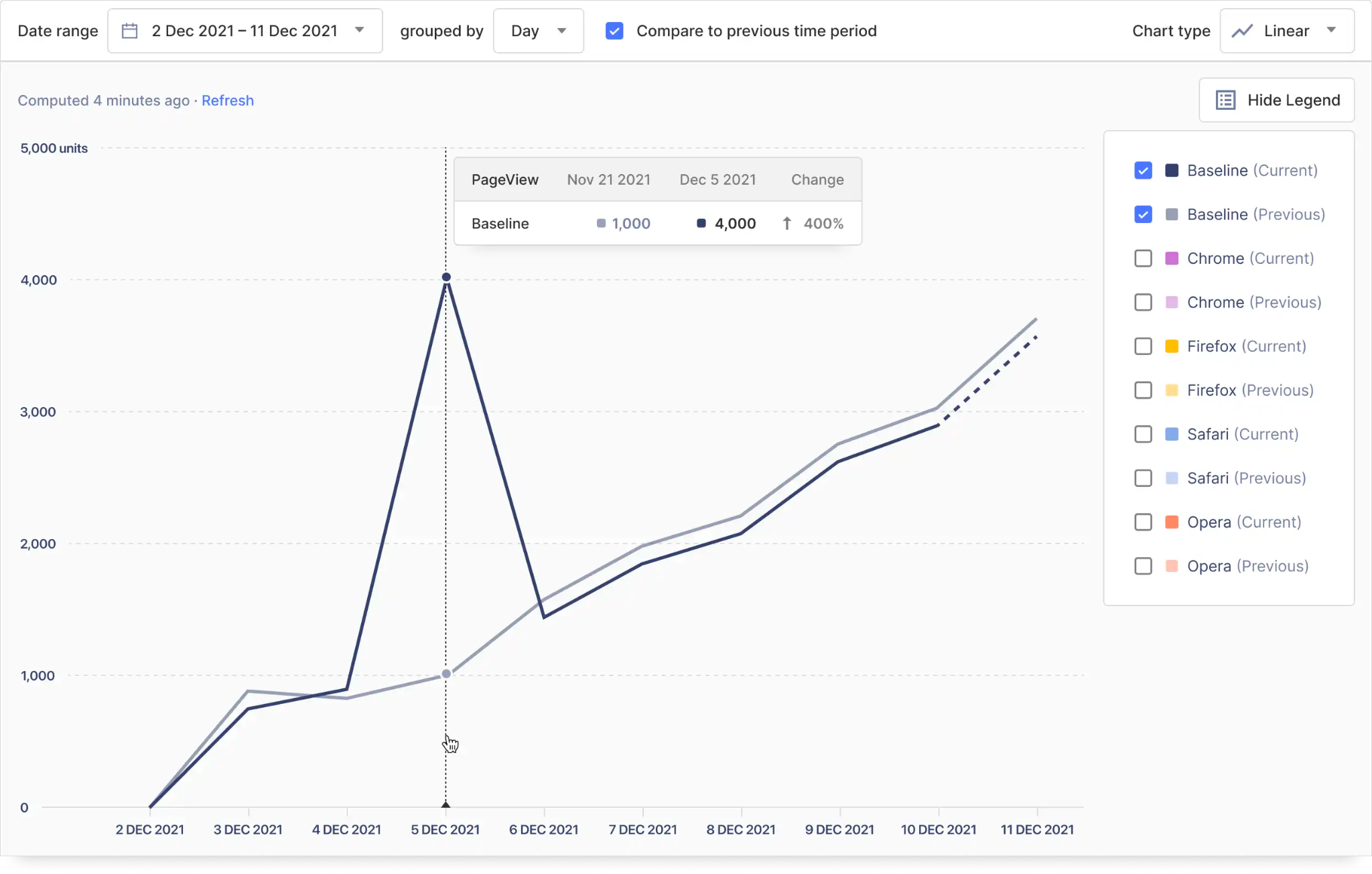Click the Opera (Current) legend label
1372x874 pixels.
pyautogui.click(x=1243, y=522)
